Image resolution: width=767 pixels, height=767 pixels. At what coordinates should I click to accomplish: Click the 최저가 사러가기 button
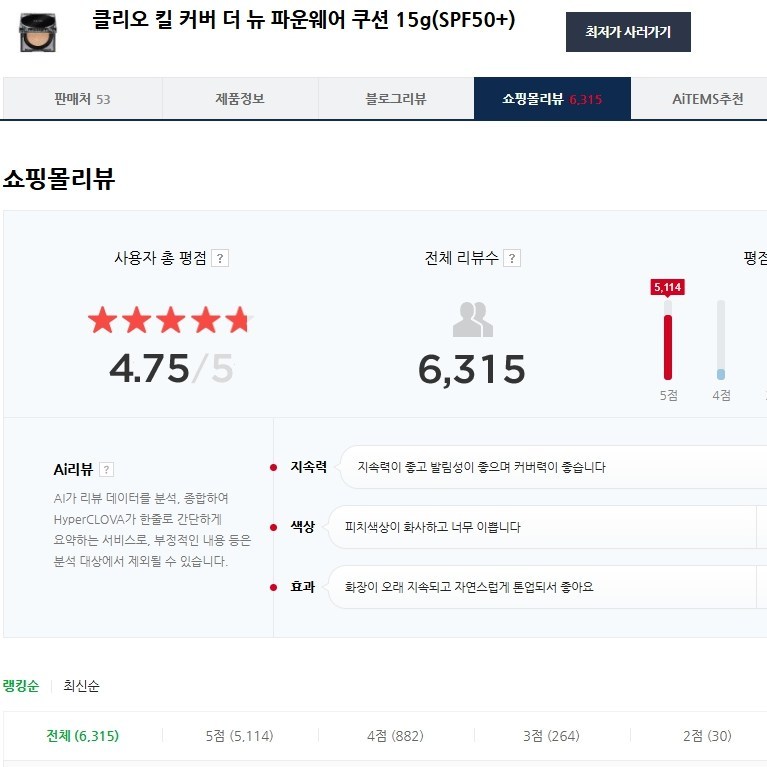pyautogui.click(x=627, y=32)
